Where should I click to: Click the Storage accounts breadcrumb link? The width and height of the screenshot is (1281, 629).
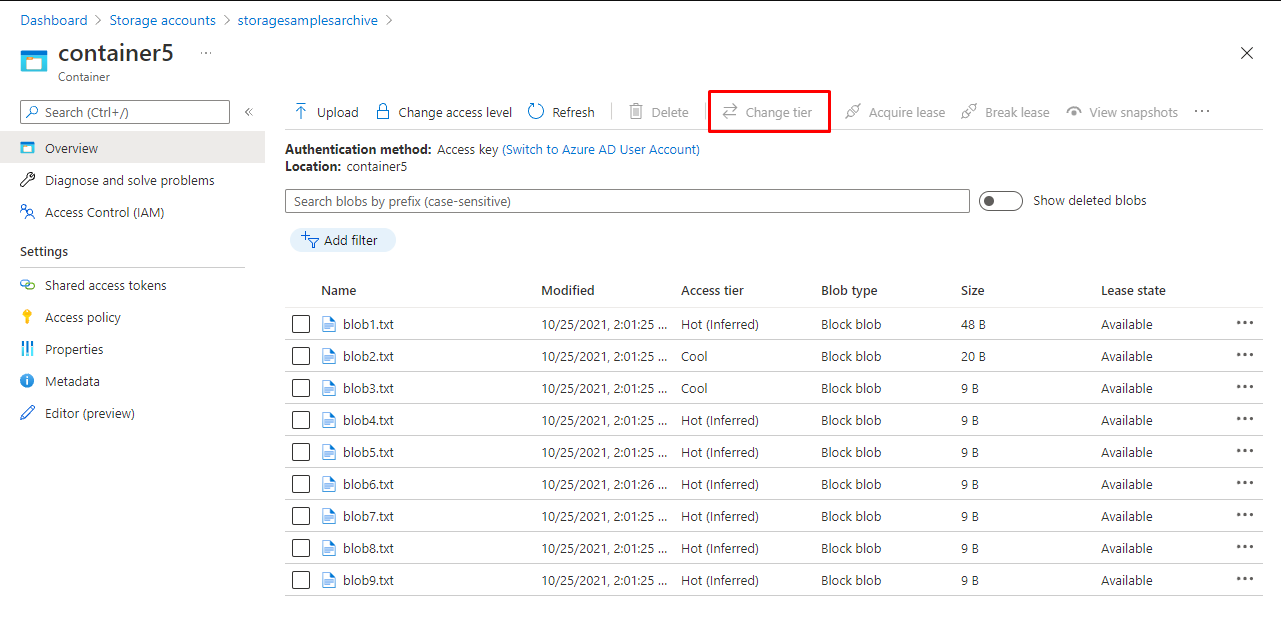click(x=162, y=20)
